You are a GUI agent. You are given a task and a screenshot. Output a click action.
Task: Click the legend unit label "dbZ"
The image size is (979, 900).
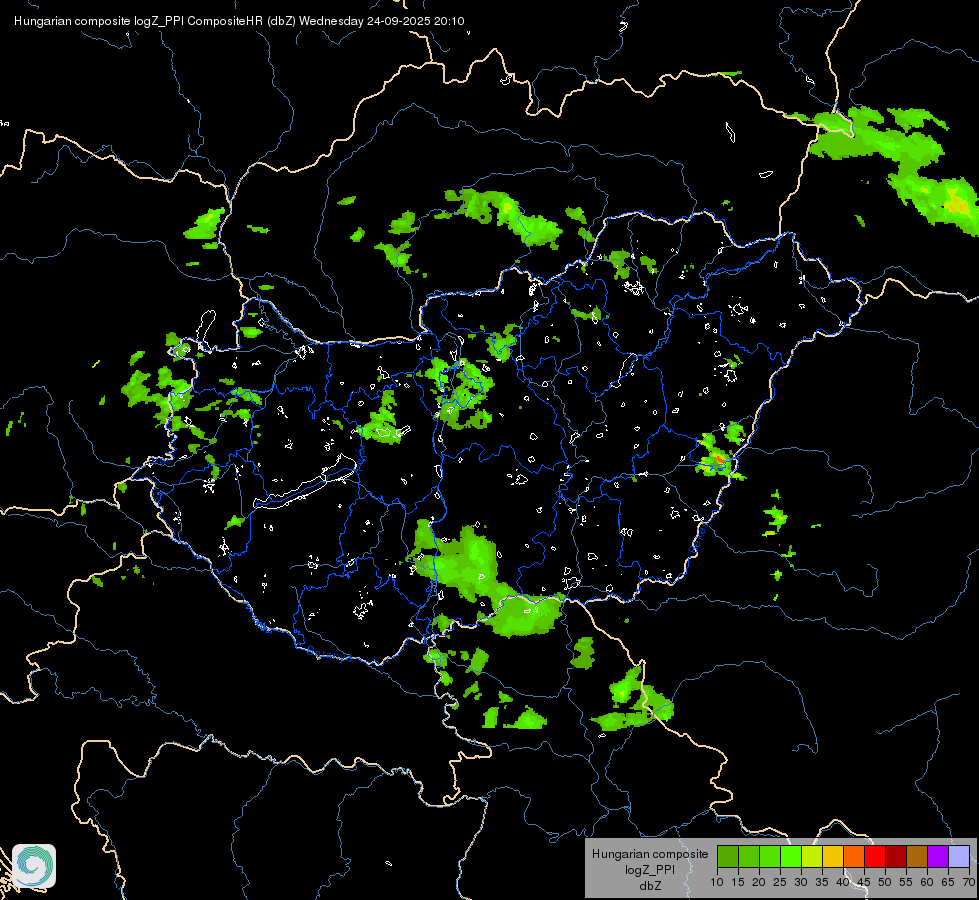pyautogui.click(x=650, y=886)
